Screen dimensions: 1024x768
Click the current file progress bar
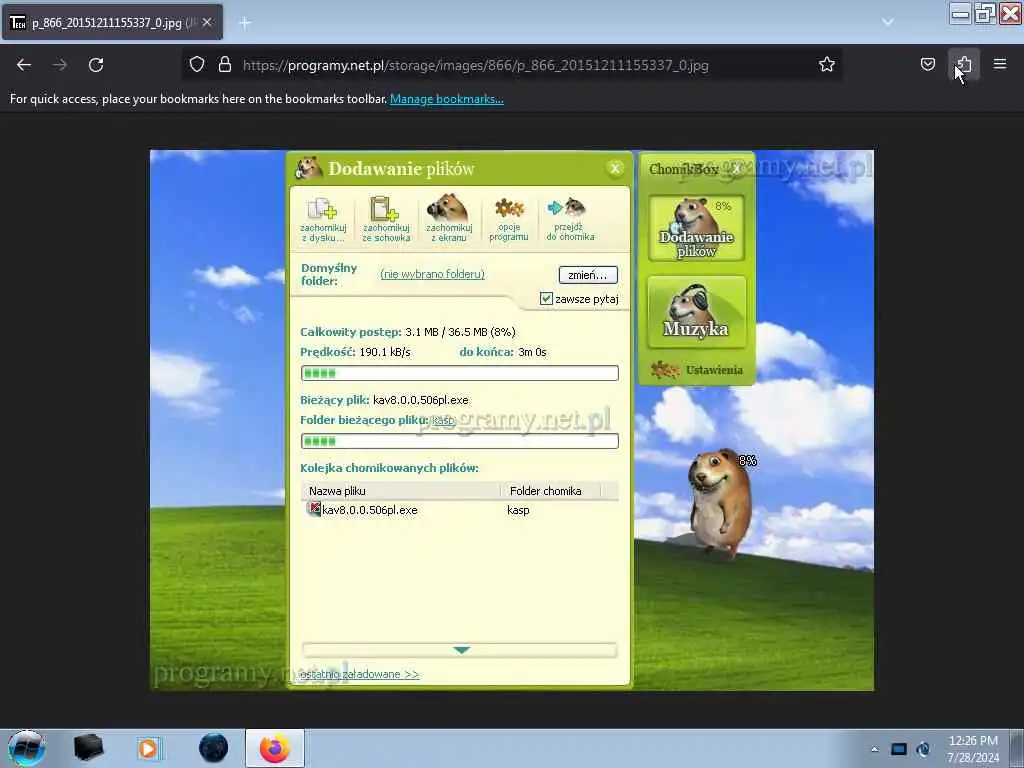click(460, 441)
